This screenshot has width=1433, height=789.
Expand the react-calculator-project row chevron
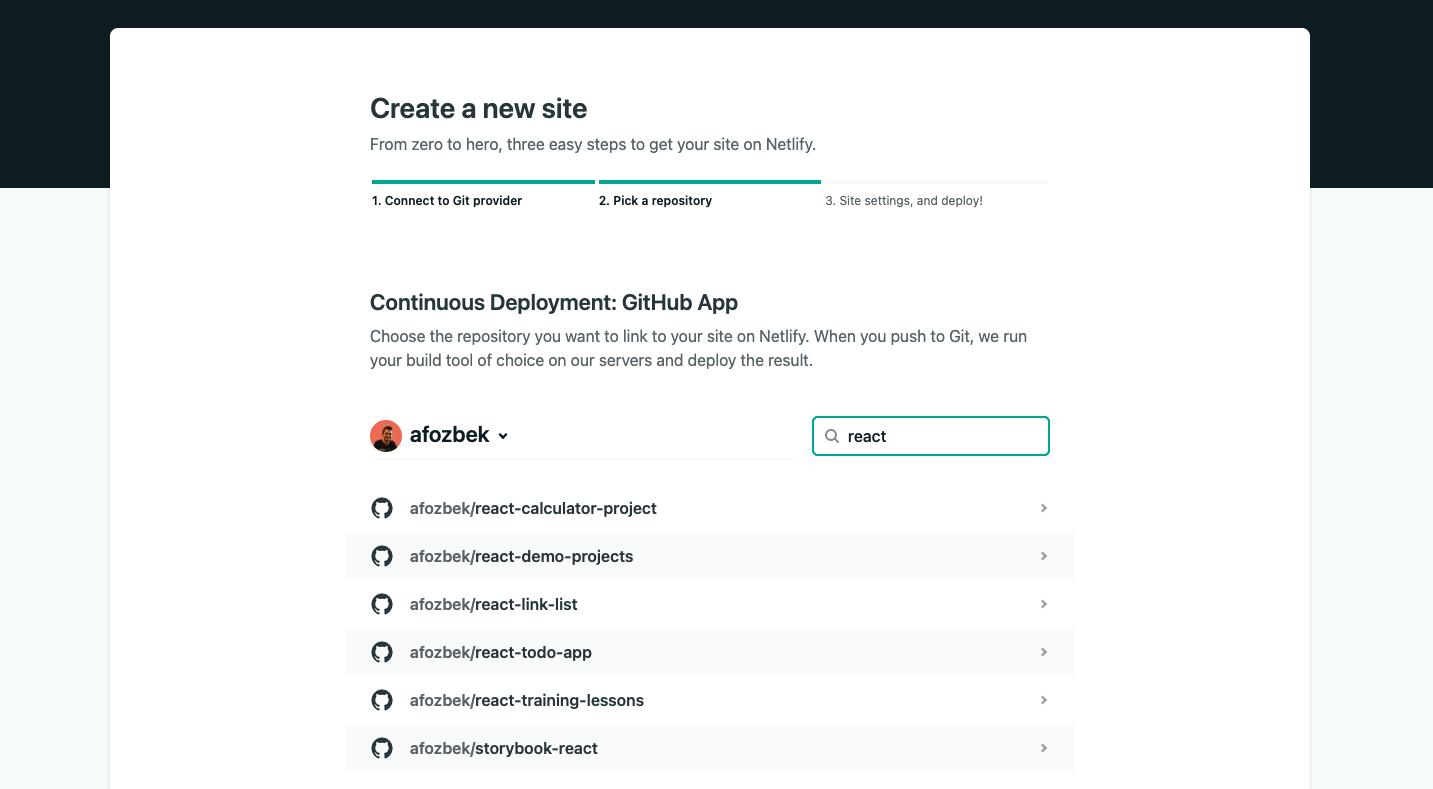pos(1043,508)
